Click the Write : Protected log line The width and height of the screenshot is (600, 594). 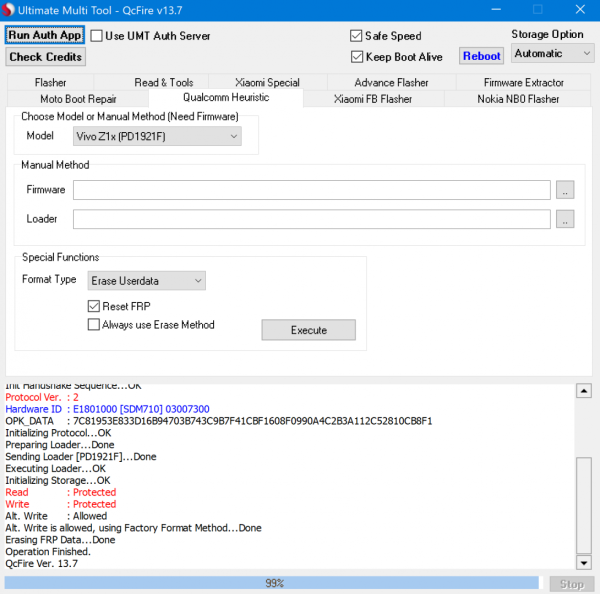pyautogui.click(x=60, y=504)
